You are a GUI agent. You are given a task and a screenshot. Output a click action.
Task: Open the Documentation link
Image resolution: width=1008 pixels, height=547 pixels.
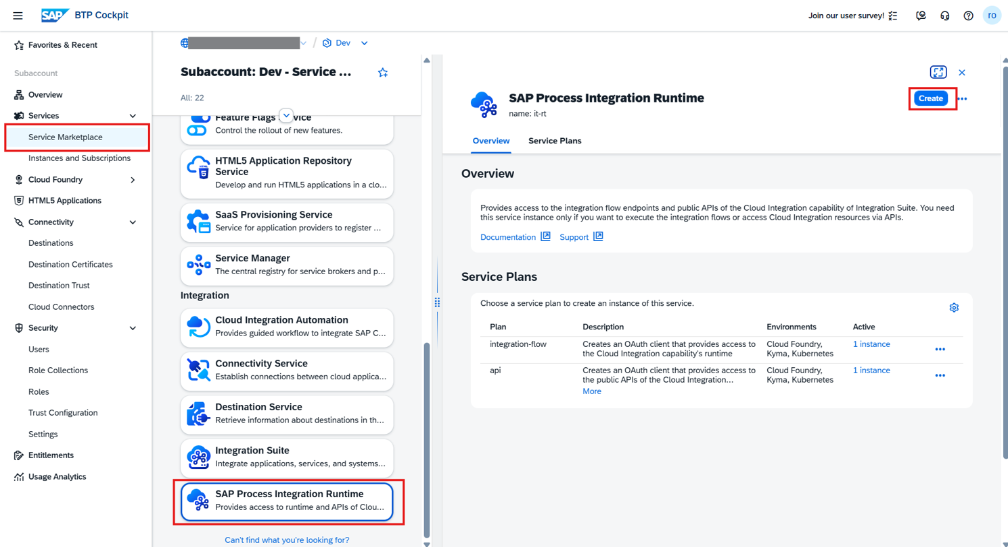click(x=508, y=237)
